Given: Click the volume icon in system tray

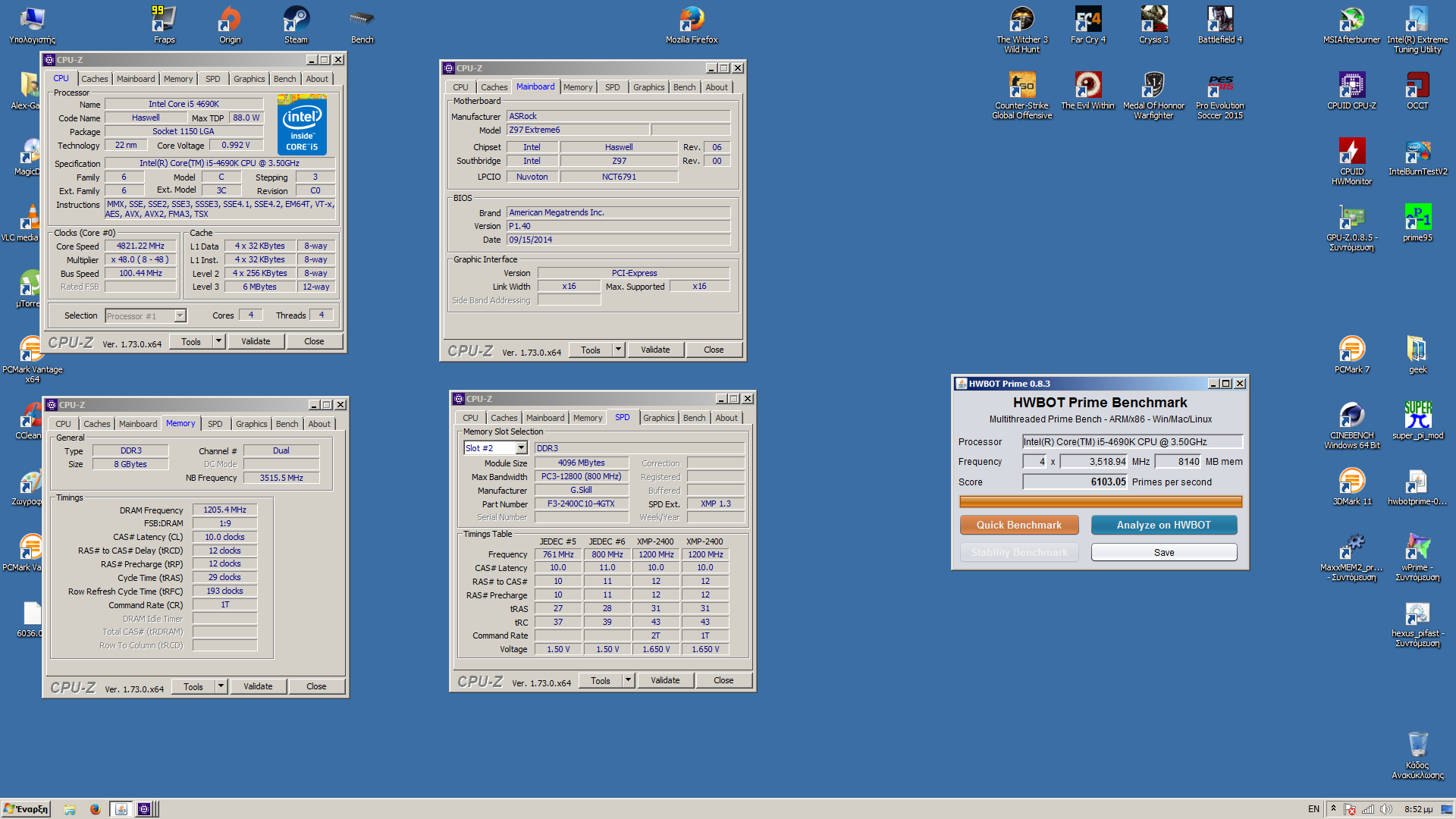Looking at the screenshot, I should pos(1386,809).
